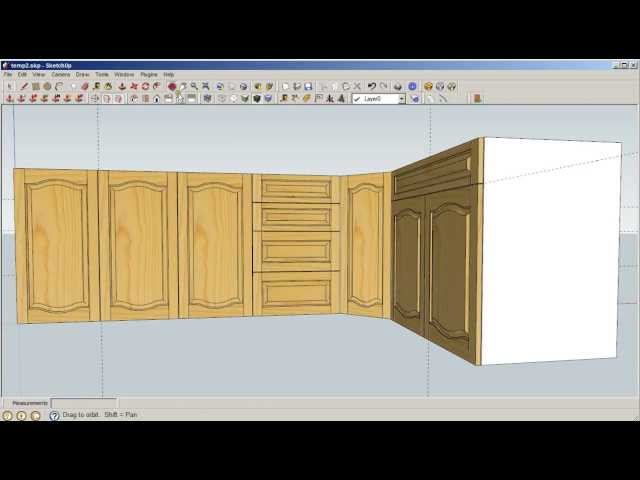640x480 pixels.
Task: Click the first round status bar icon
Action: [x=7, y=416]
